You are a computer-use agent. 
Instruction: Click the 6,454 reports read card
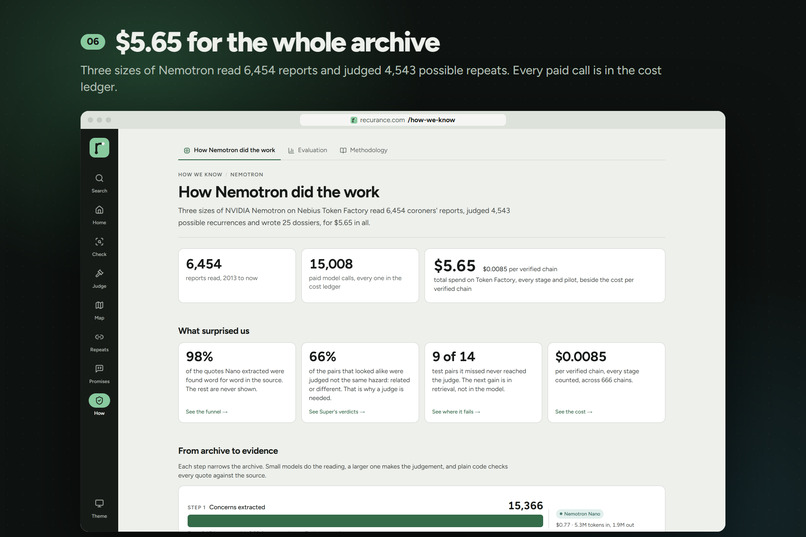point(237,275)
